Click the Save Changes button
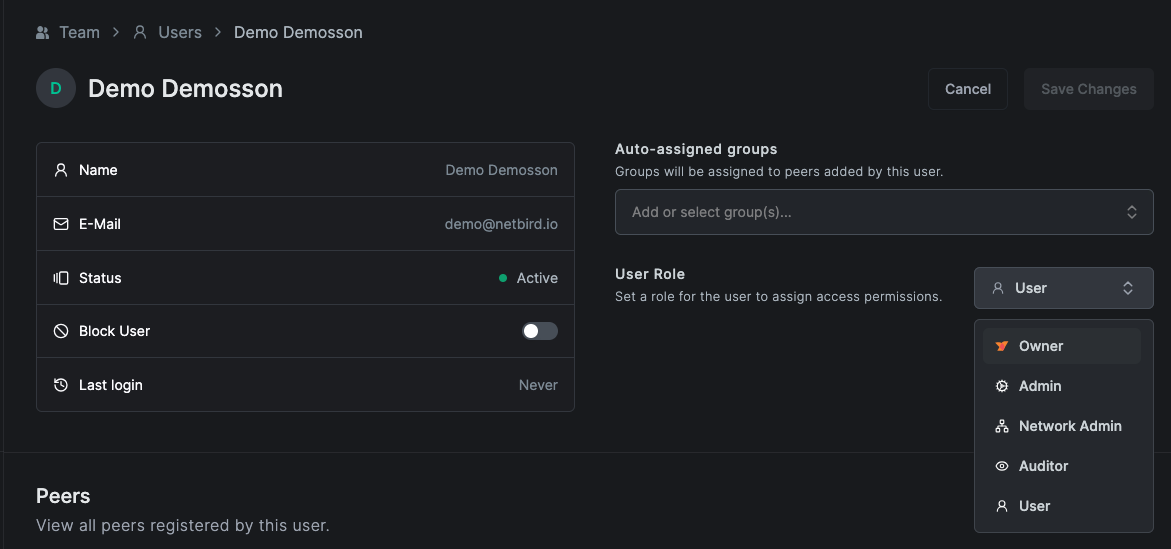Viewport: 1171px width, 549px height. pos(1088,89)
